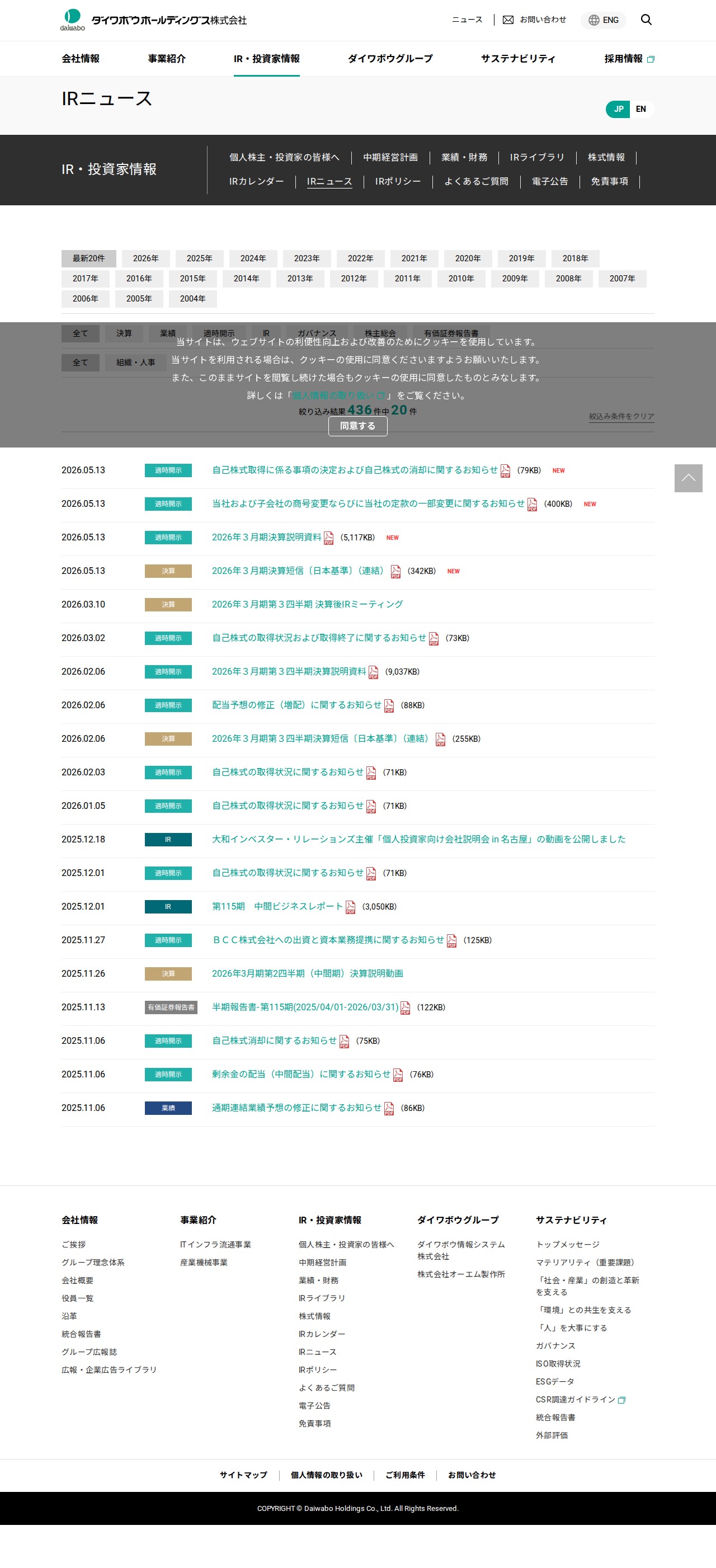This screenshot has height=1568, width=716.
Task: Open the ダイワボウグループ main menu
Action: [390, 58]
